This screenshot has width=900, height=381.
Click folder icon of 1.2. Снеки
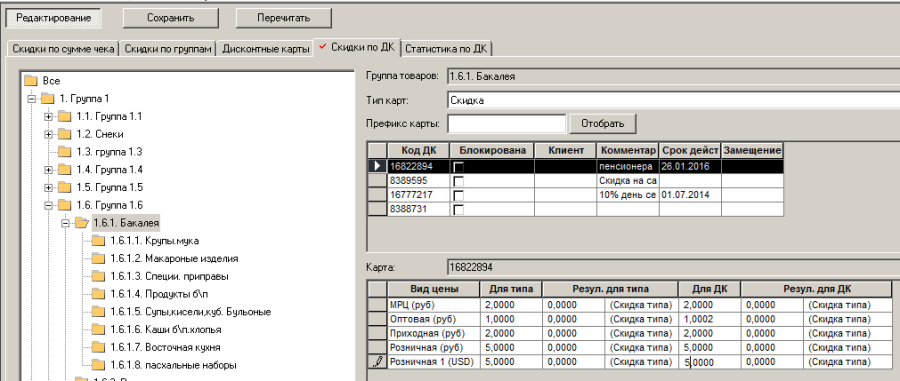65,134
